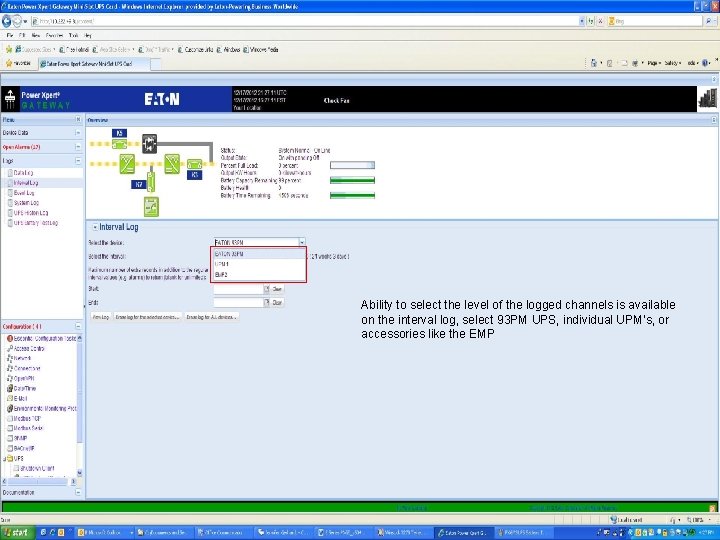
Task: Open the Data Log tree item
Action: (22, 173)
